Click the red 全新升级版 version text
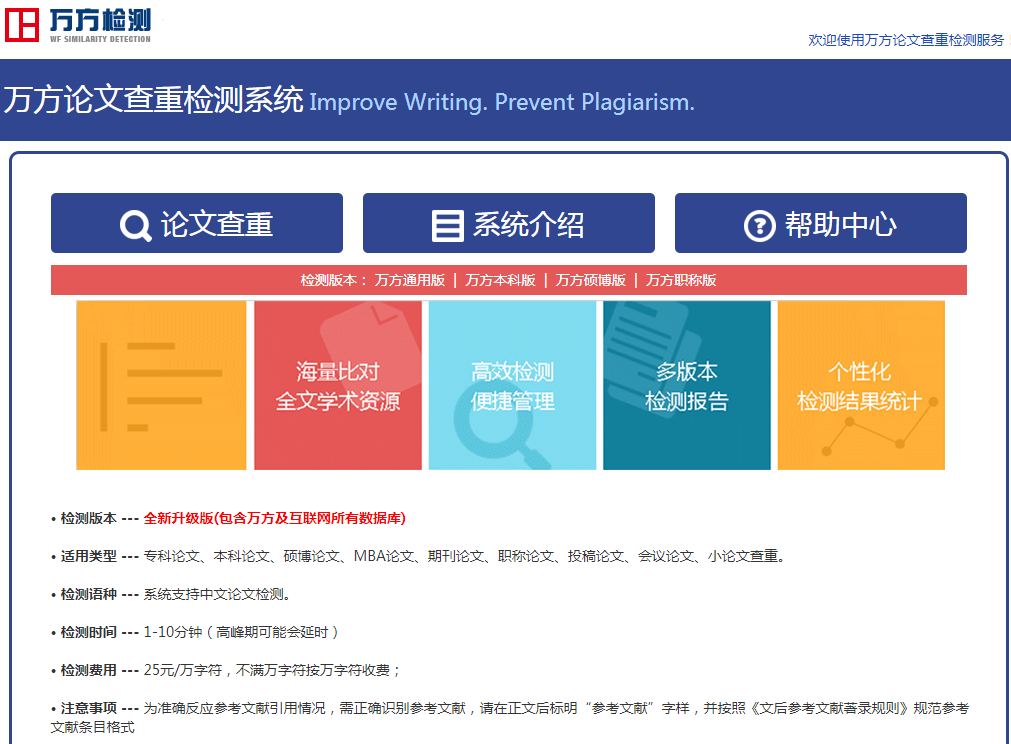 coord(275,518)
